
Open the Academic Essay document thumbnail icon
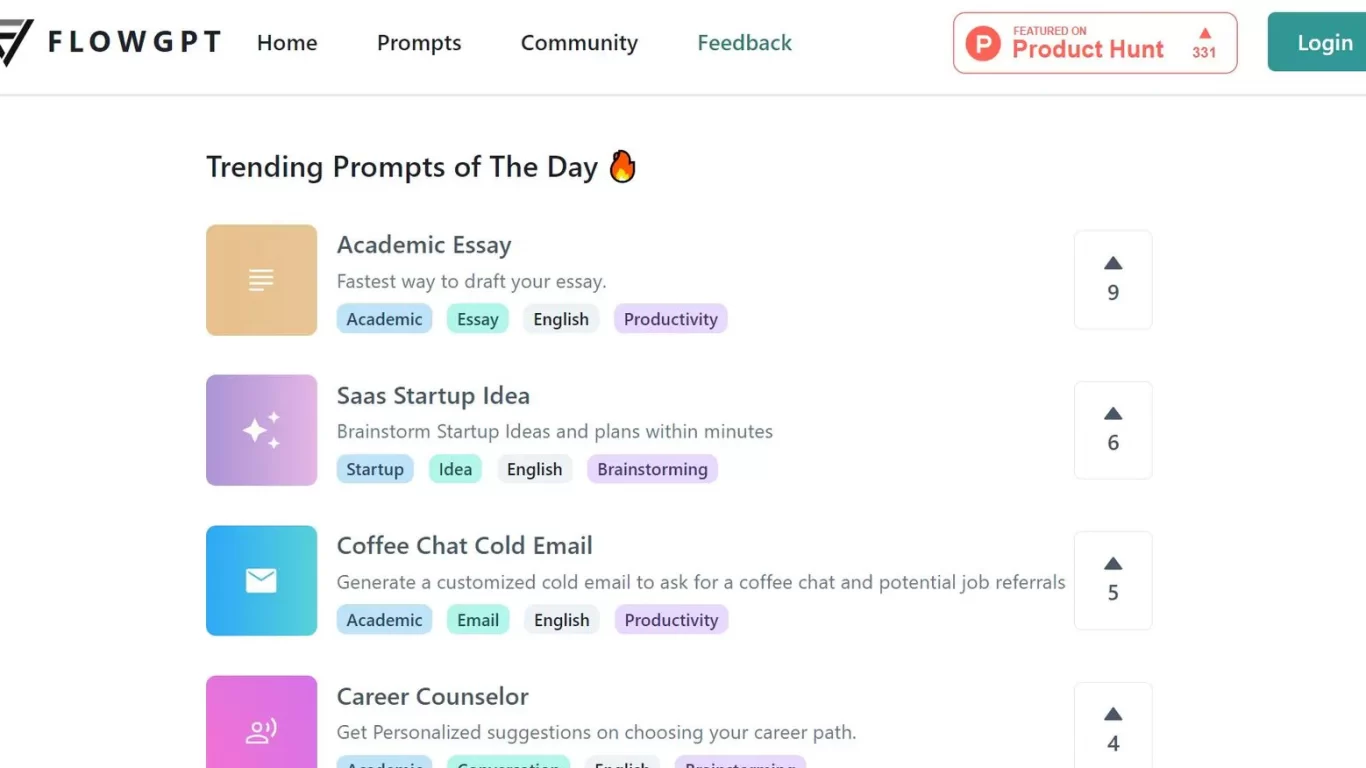tap(261, 280)
